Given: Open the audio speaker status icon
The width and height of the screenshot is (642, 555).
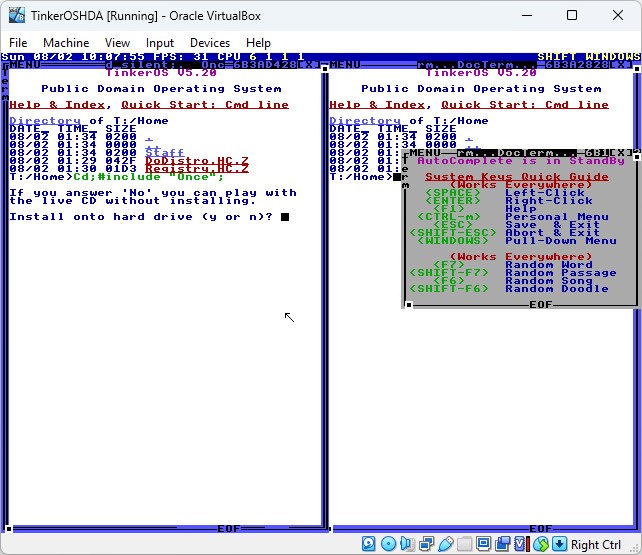Looking at the screenshot, I should click(407, 544).
